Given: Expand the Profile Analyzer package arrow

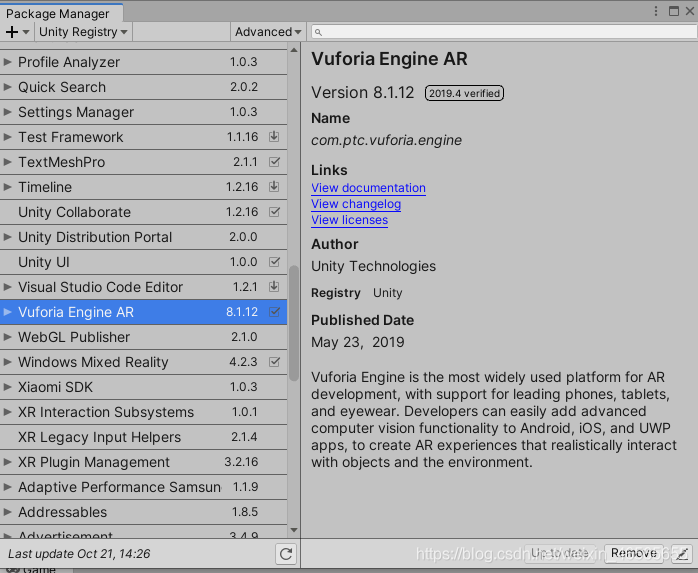Looking at the screenshot, I should point(7,61).
